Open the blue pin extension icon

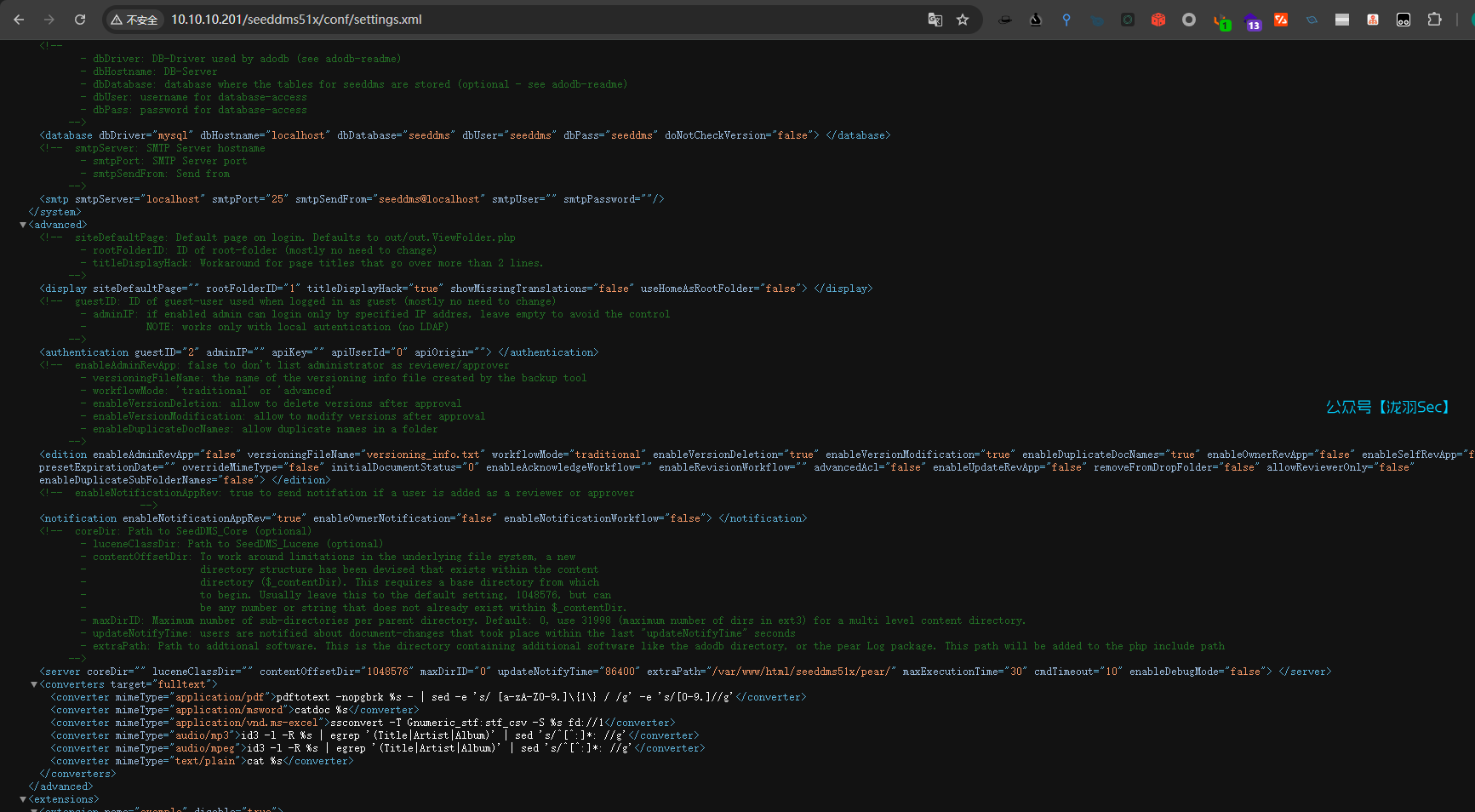click(x=1066, y=20)
